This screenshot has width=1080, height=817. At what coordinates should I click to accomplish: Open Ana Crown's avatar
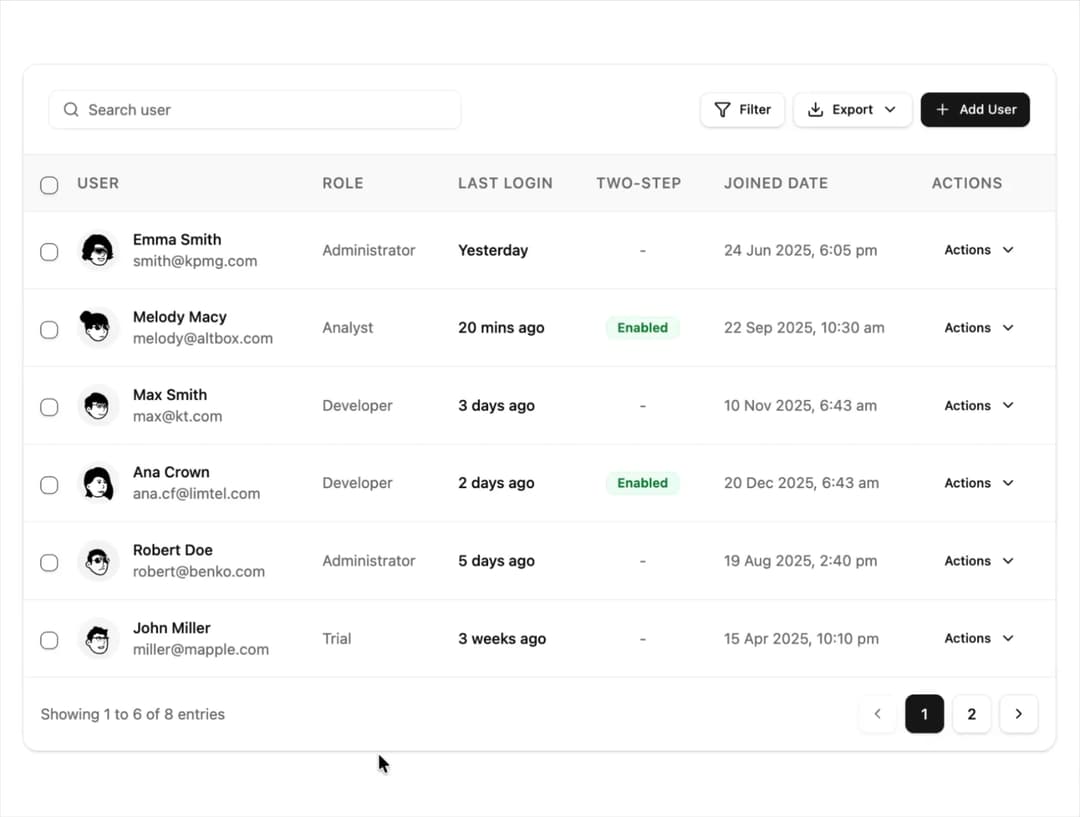pyautogui.click(x=97, y=483)
